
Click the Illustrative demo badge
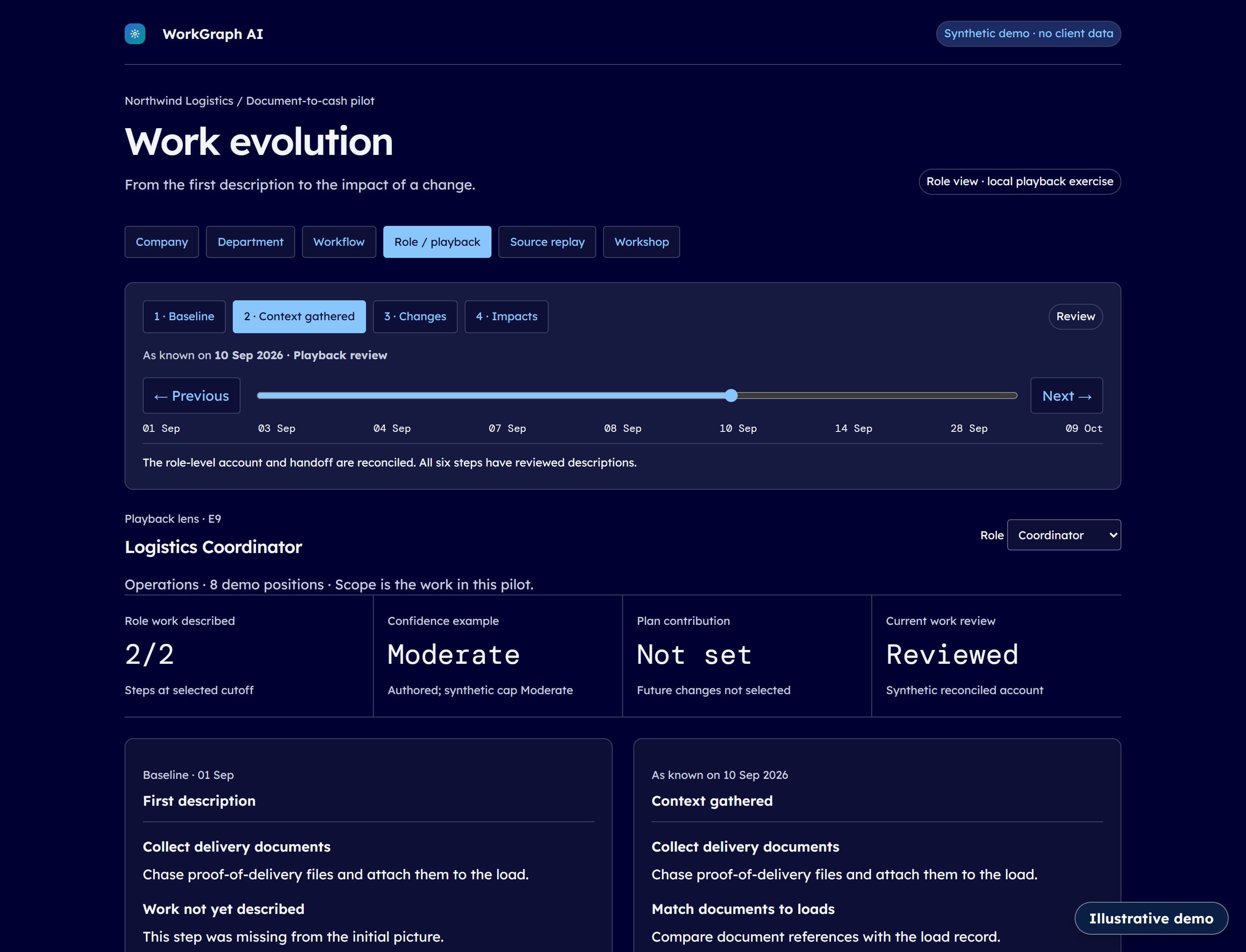coord(1151,918)
